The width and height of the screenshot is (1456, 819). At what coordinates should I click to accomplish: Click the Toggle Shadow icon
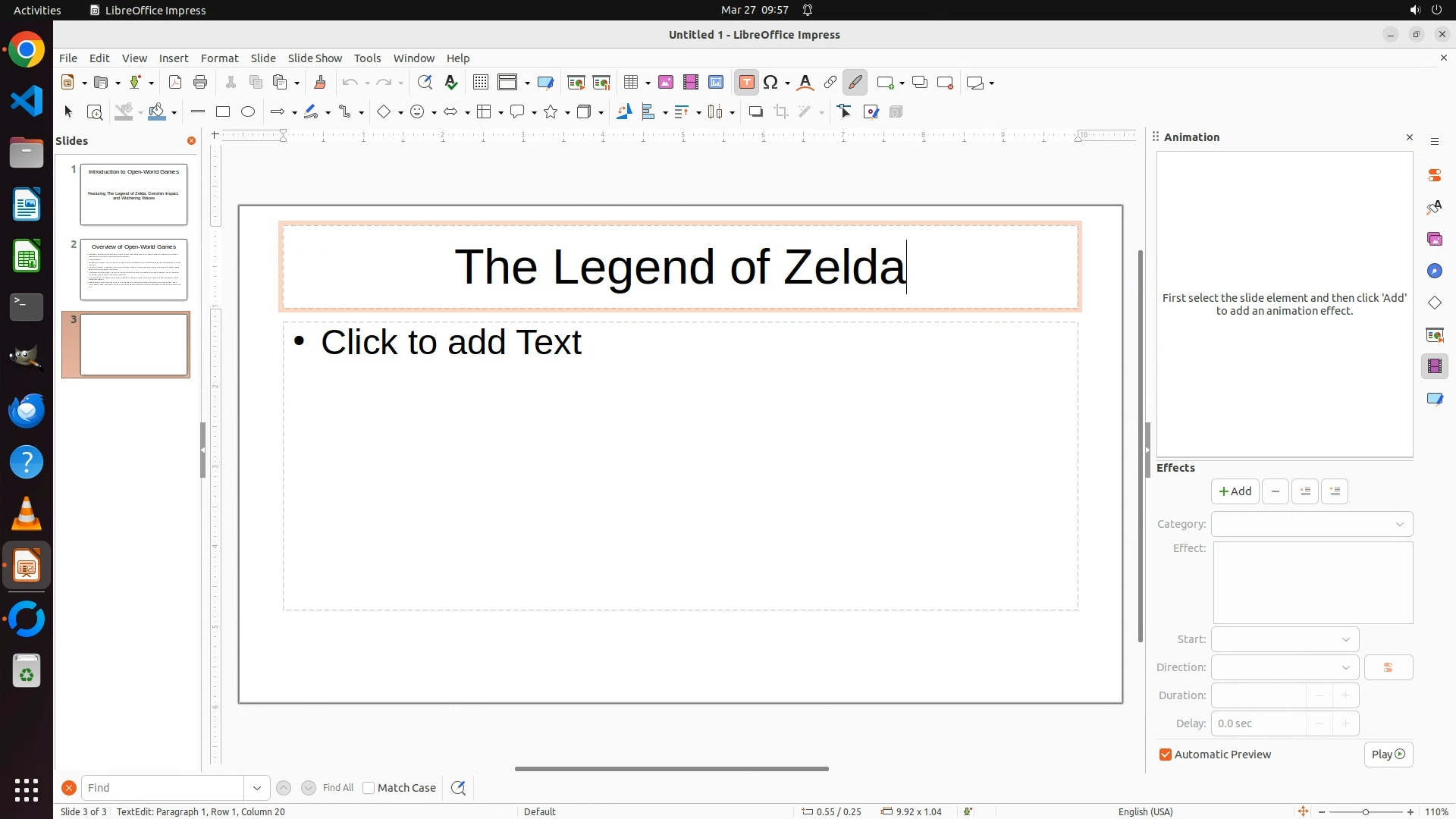(755, 112)
